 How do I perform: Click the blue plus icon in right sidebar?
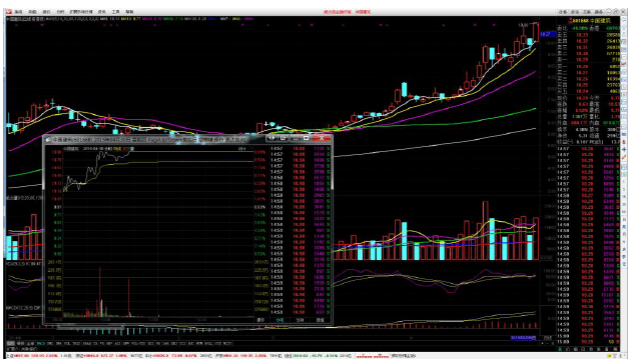(624, 150)
